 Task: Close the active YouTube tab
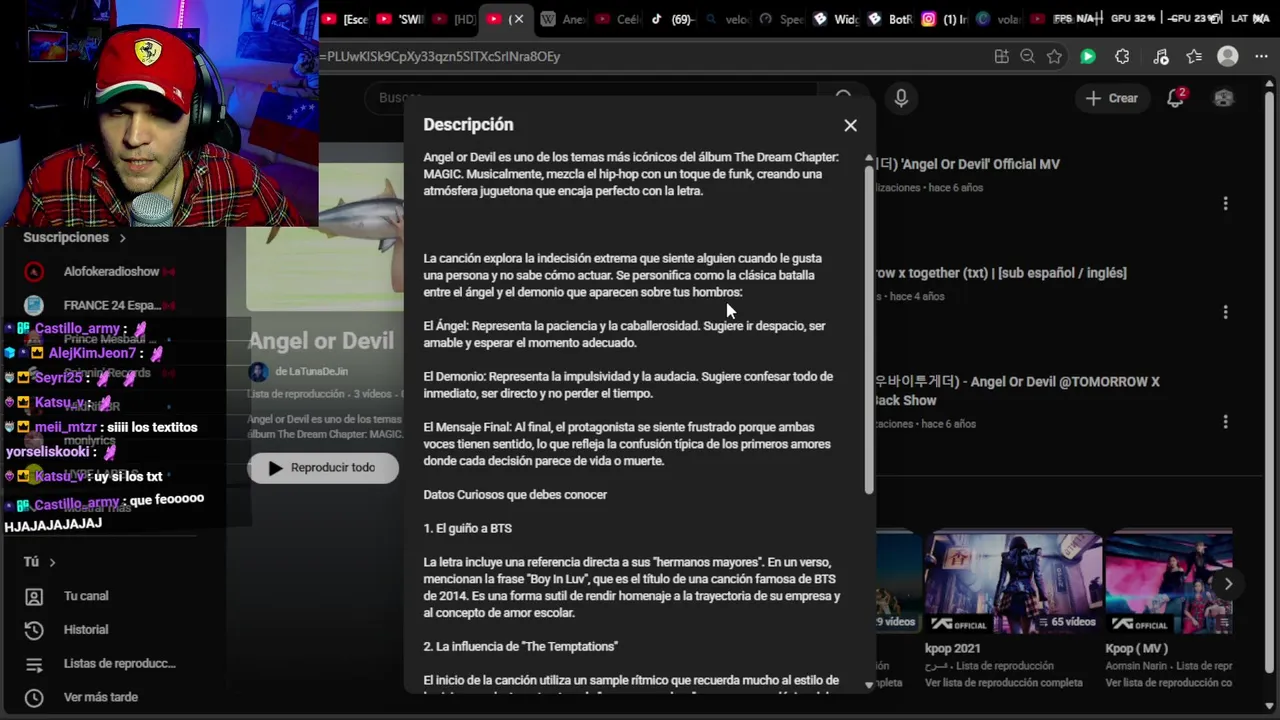point(517,19)
